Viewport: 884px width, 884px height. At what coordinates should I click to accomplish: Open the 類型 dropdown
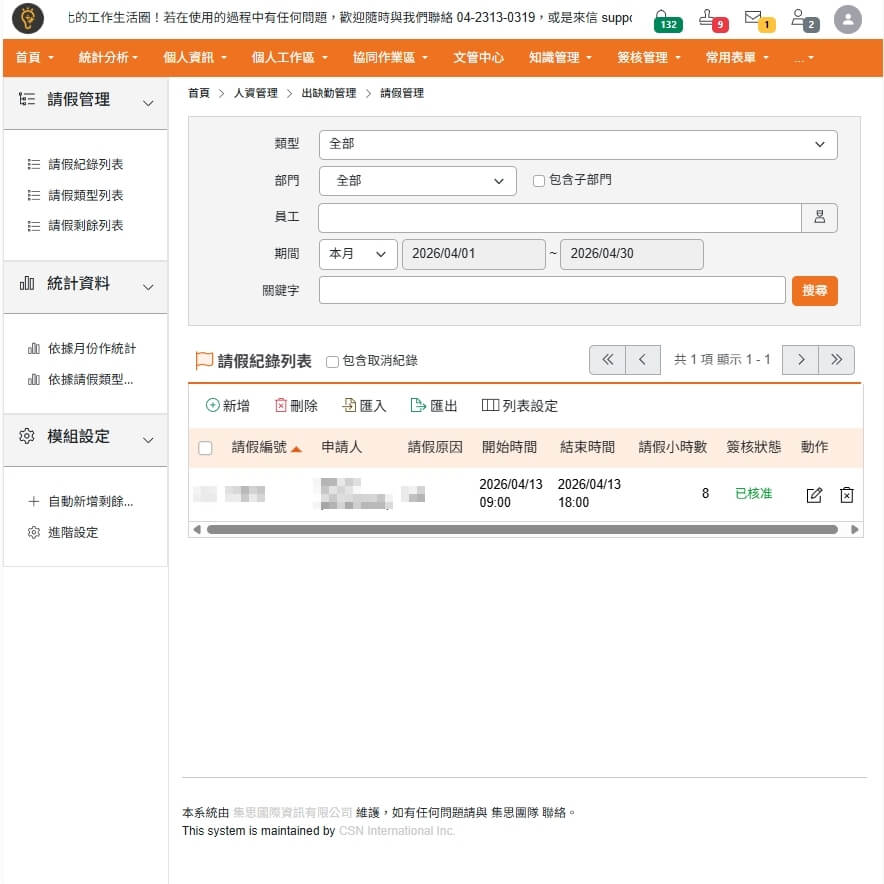pyautogui.click(x=577, y=144)
